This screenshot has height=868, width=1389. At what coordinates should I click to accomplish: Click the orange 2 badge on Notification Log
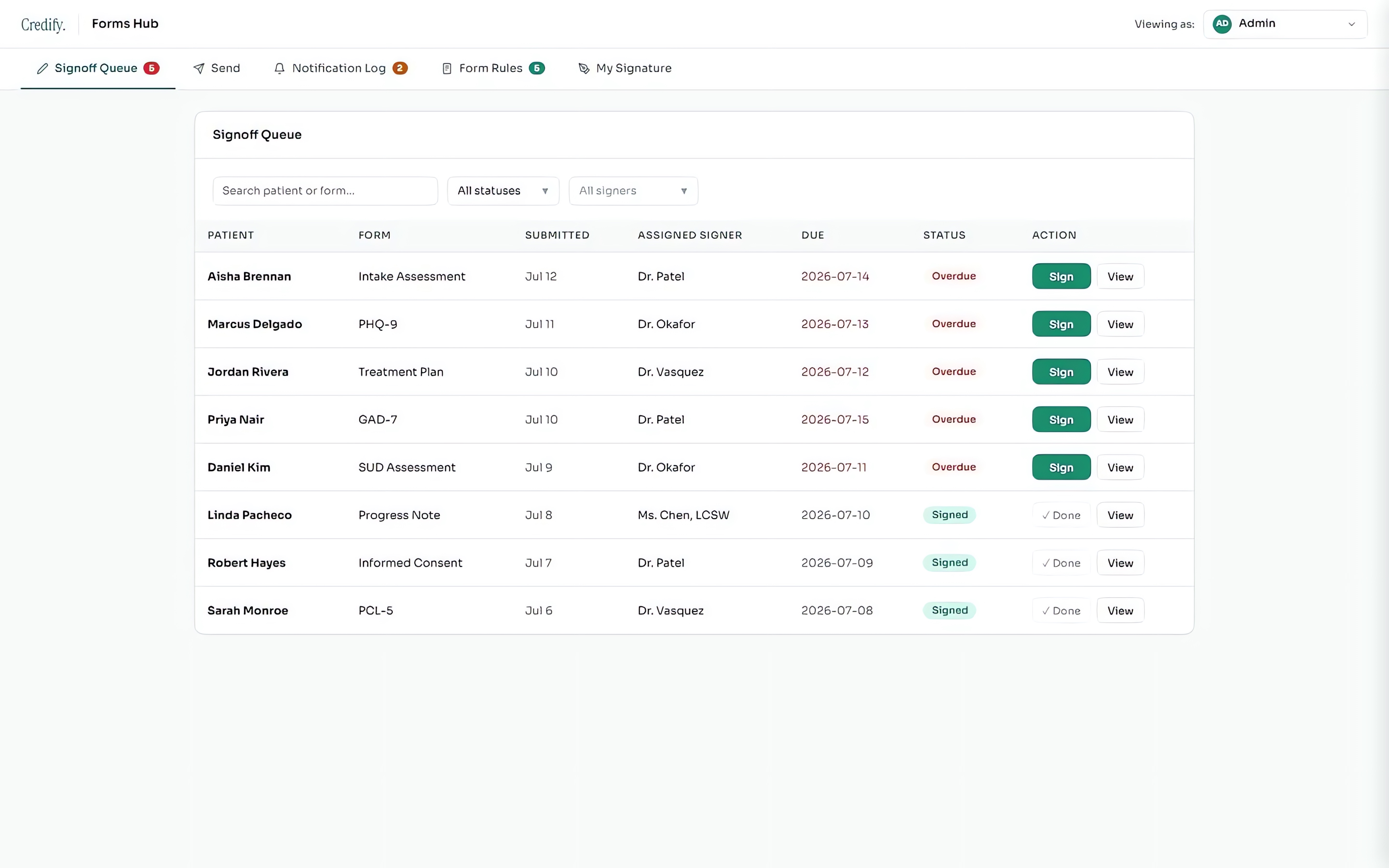coord(400,68)
